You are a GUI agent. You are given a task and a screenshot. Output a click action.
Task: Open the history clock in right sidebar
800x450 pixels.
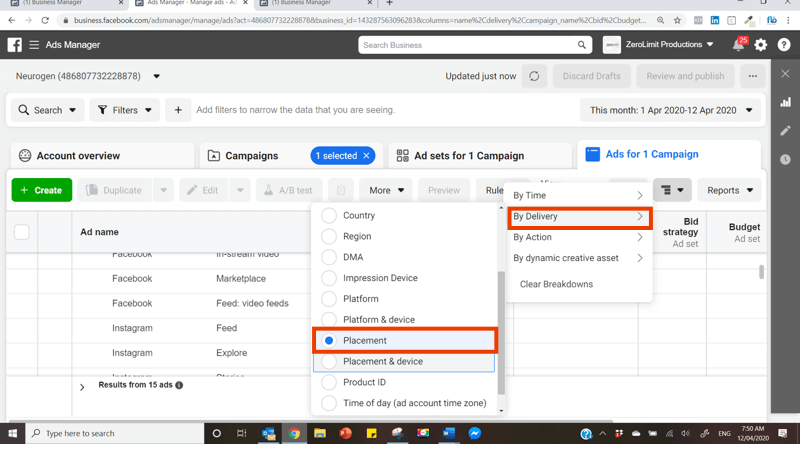tap(785, 160)
